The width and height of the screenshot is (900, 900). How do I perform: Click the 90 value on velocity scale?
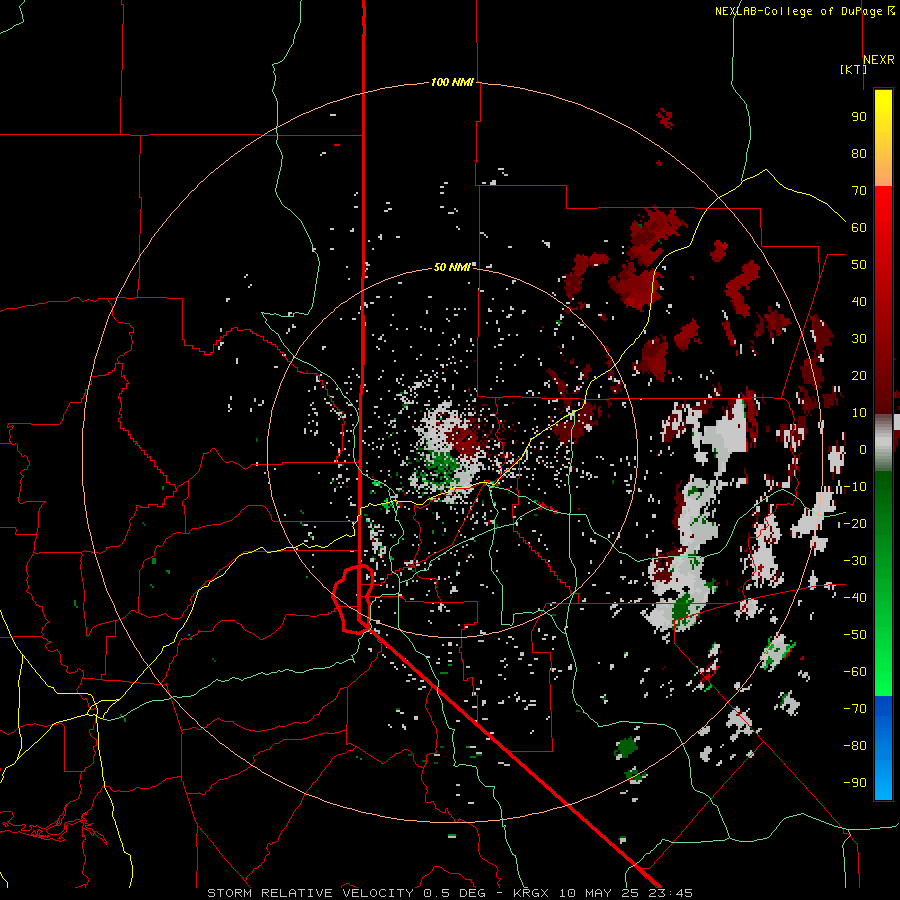click(x=859, y=117)
